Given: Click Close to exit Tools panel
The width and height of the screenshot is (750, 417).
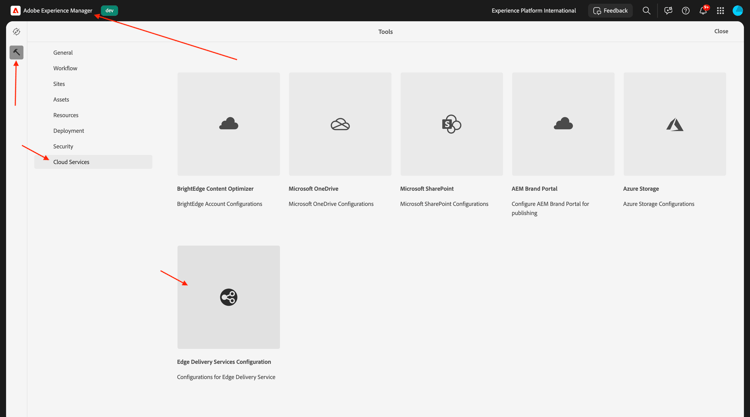Looking at the screenshot, I should (721, 31).
